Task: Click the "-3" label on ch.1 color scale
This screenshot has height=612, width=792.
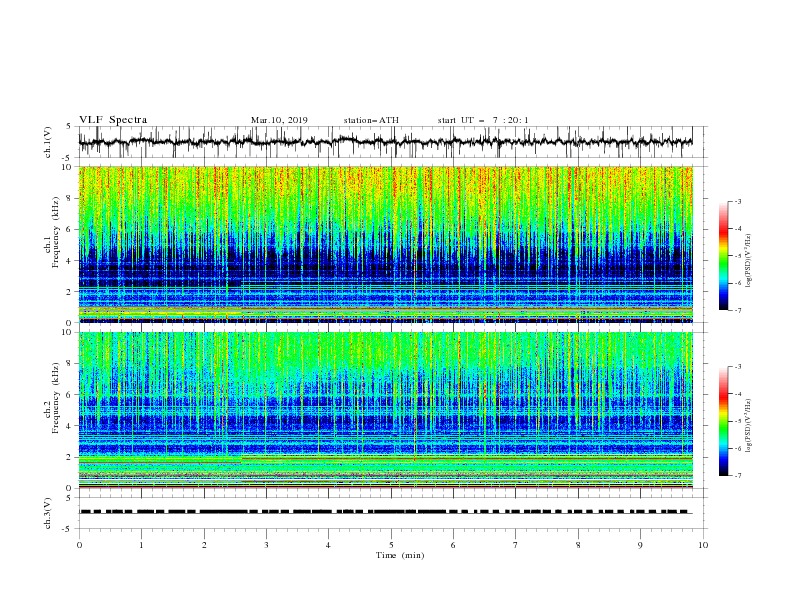Action: coord(737,201)
